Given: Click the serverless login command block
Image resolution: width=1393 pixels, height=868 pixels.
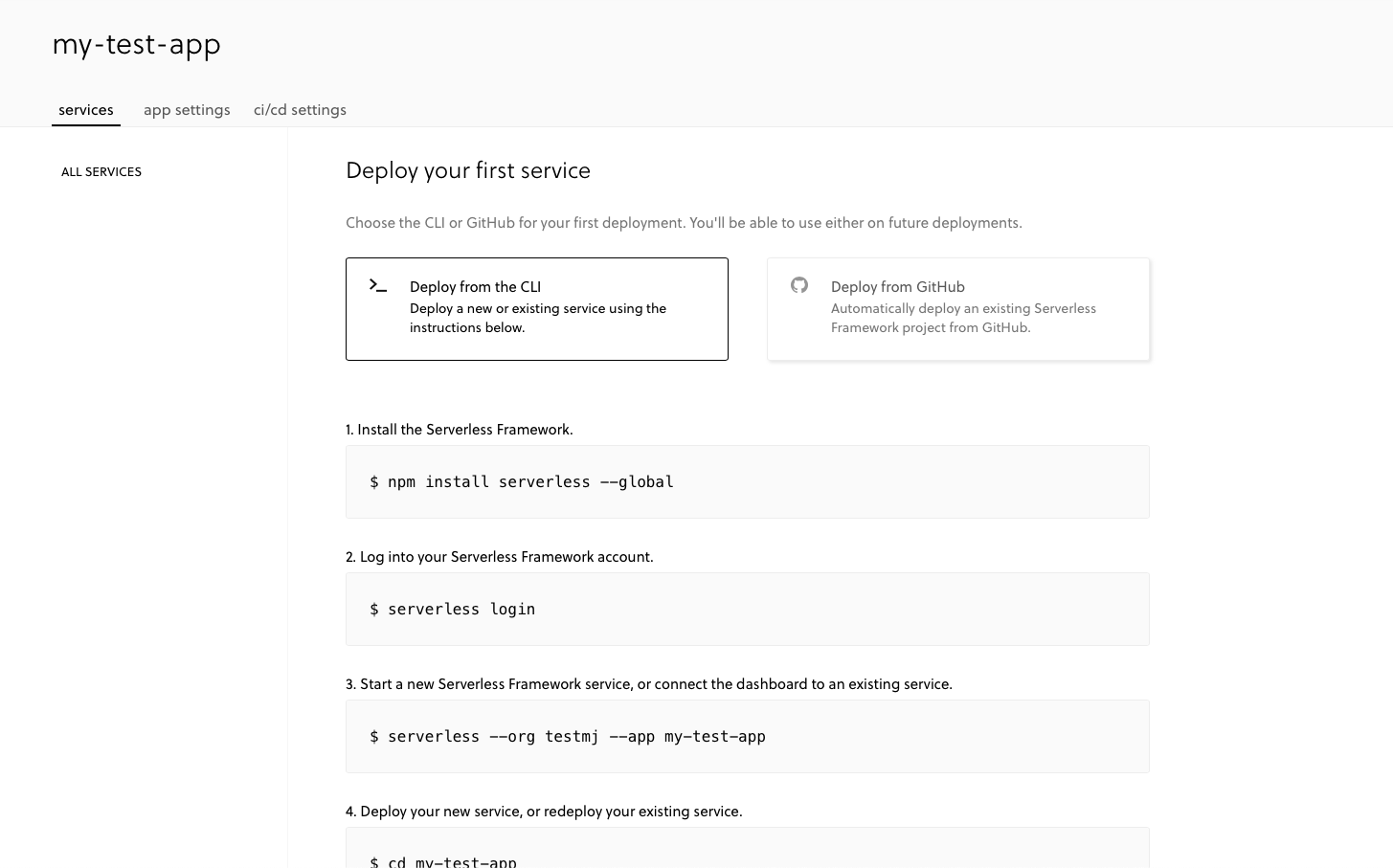Looking at the screenshot, I should click(x=748, y=609).
